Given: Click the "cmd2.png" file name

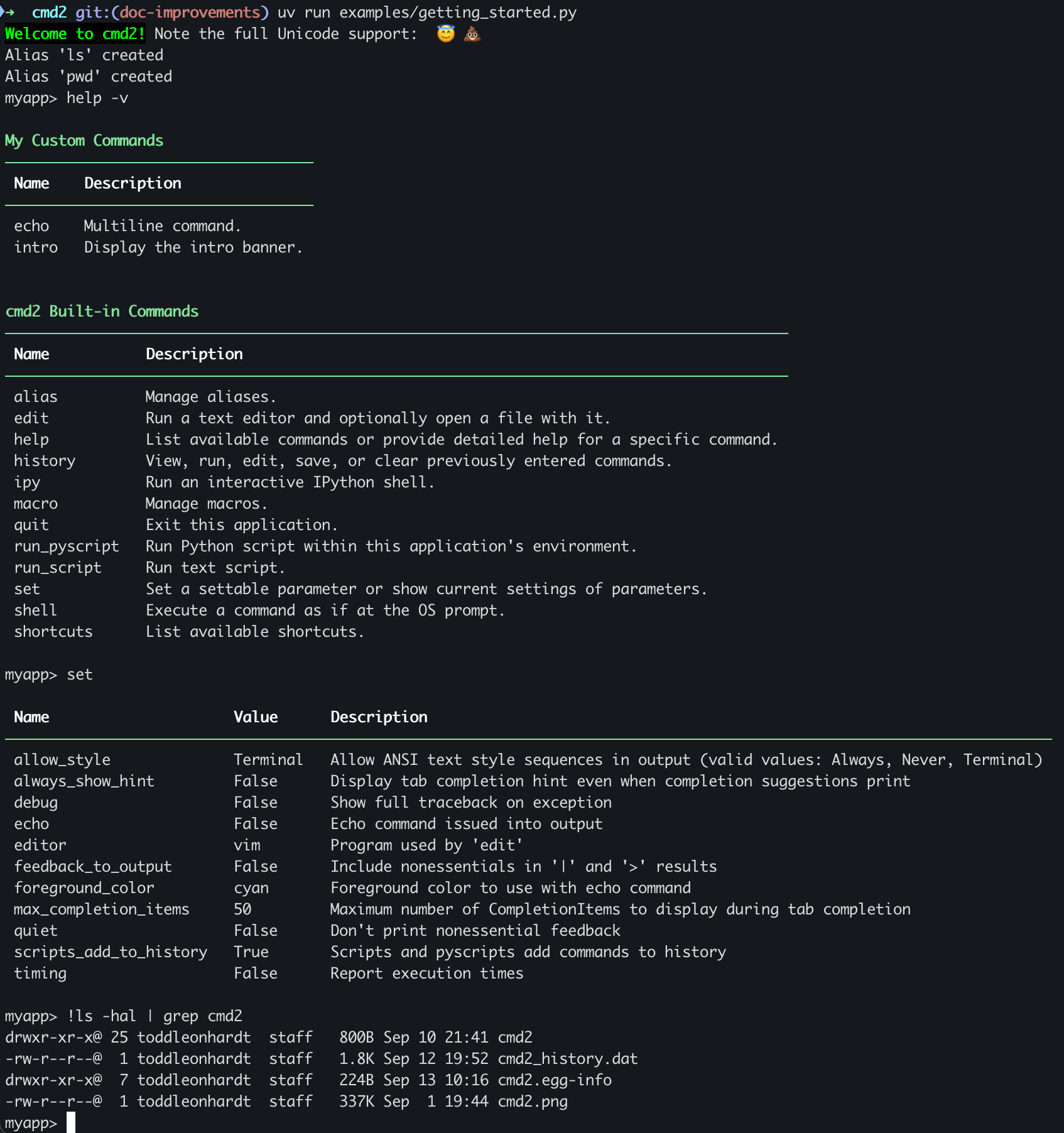Looking at the screenshot, I should (533, 1102).
